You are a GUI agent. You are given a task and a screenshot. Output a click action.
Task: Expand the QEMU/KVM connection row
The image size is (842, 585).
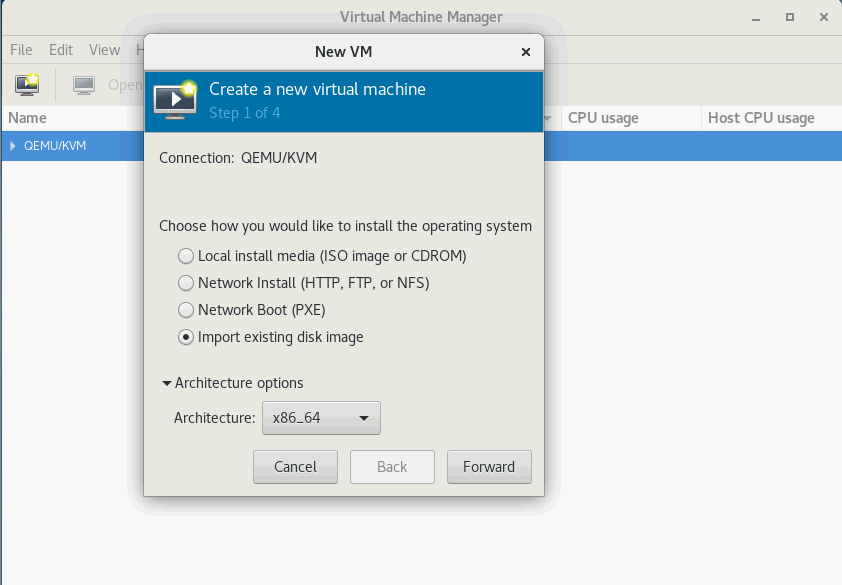tap(13, 146)
